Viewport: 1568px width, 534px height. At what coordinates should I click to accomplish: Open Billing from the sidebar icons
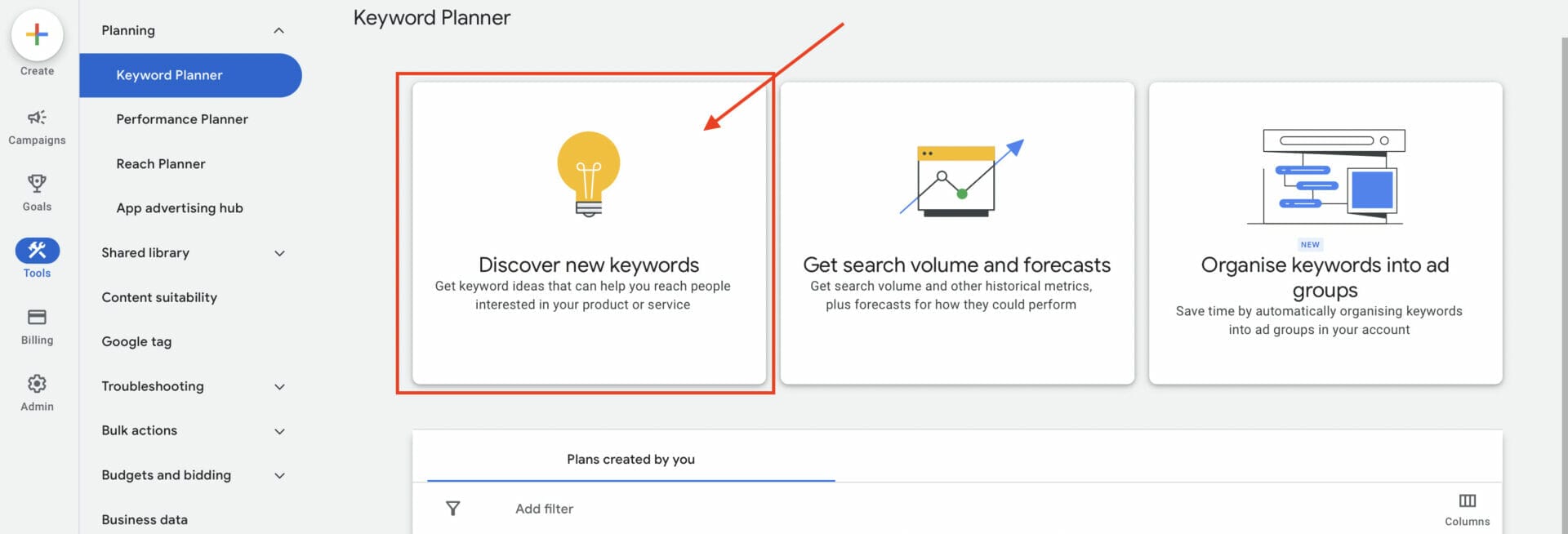pos(36,318)
